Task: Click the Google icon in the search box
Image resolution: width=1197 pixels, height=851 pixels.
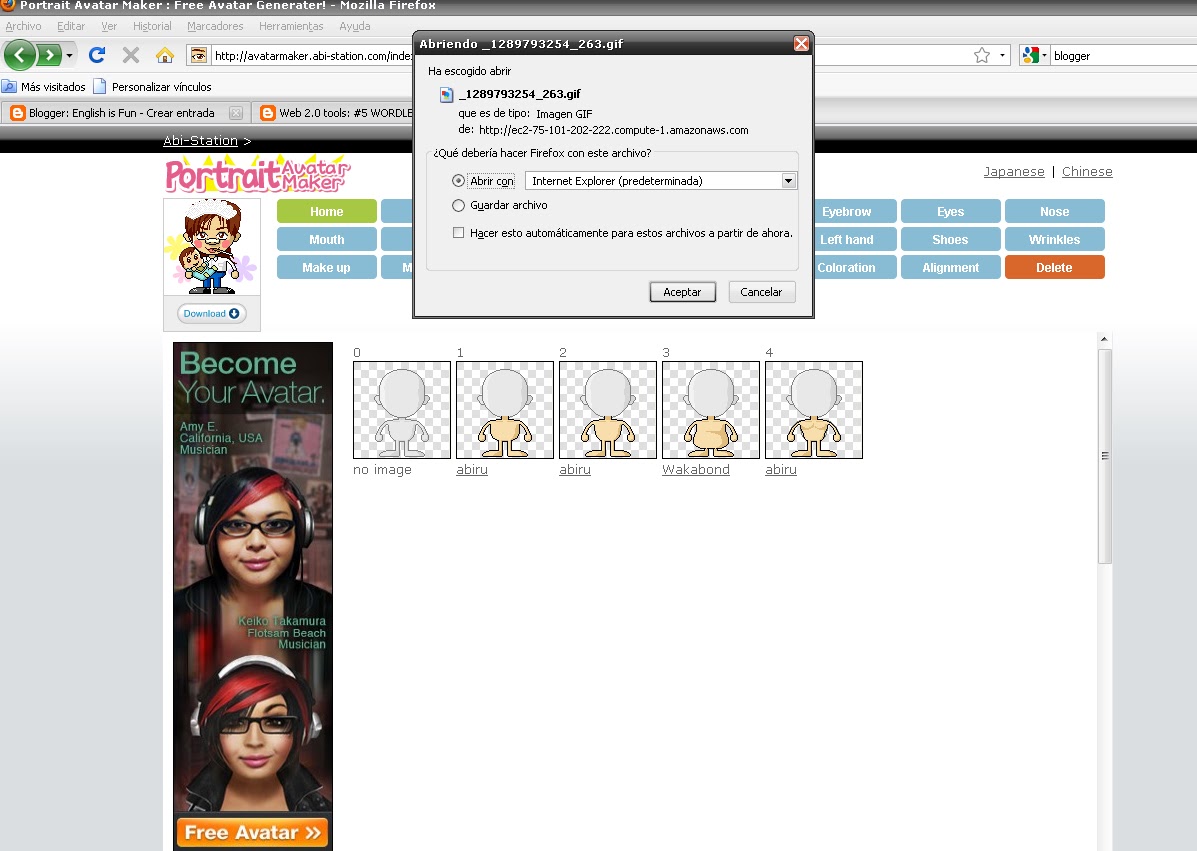Action: coord(1030,56)
